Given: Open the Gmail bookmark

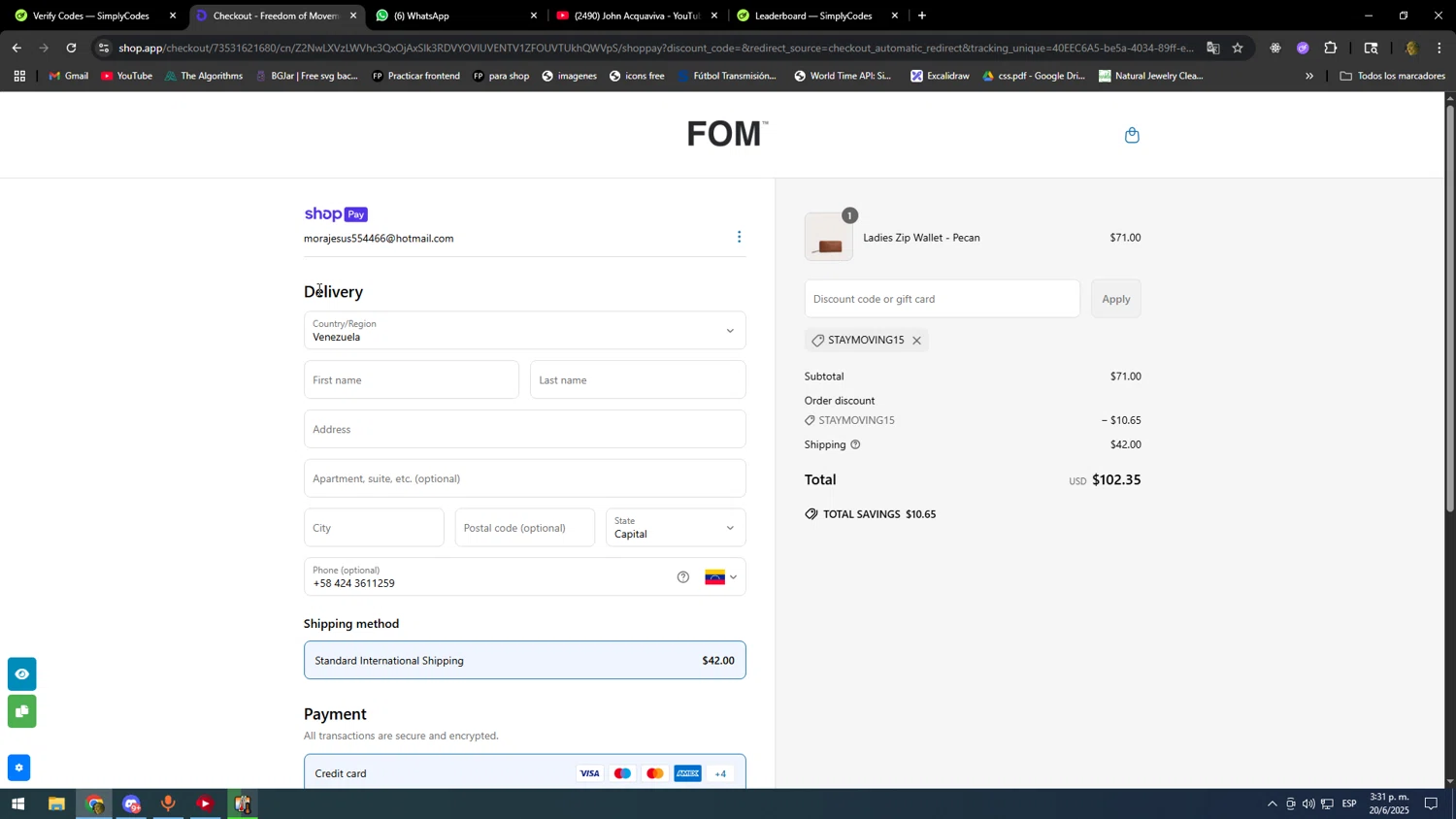Looking at the screenshot, I should click(69, 76).
